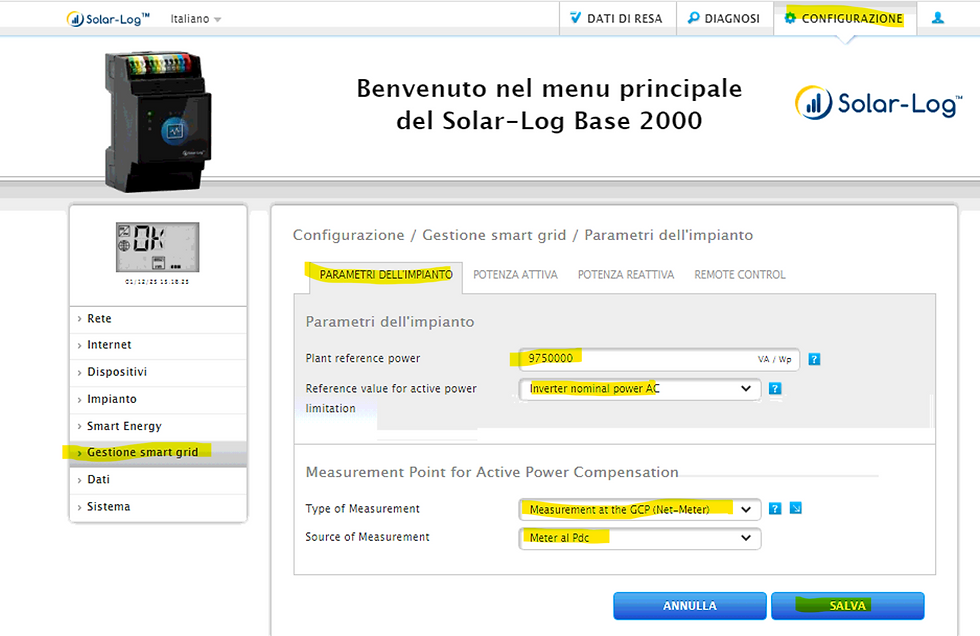
Task: Open the Source of Measurement dropdown
Action: (639, 538)
